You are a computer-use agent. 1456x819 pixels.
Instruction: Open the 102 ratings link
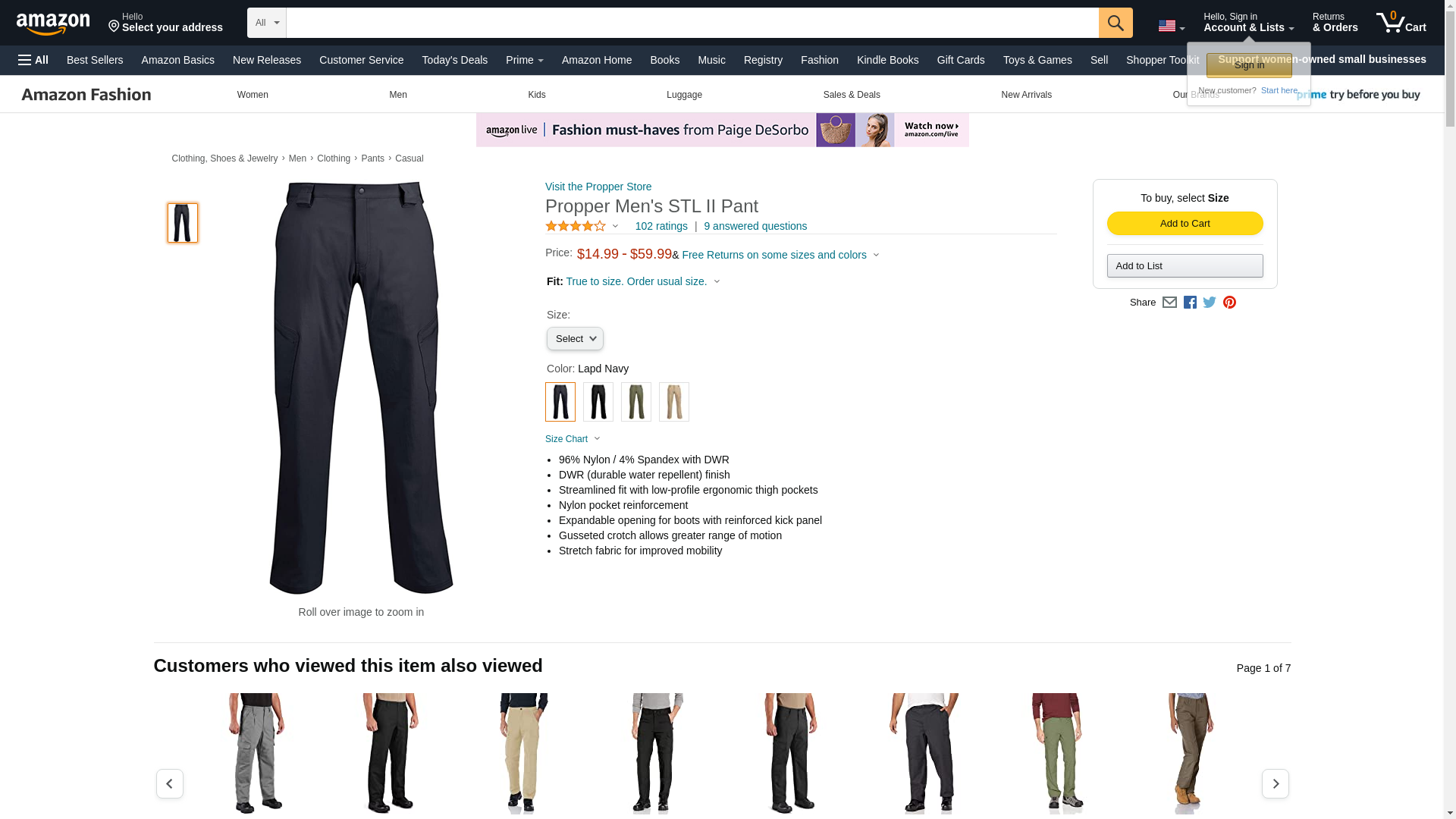(x=661, y=226)
